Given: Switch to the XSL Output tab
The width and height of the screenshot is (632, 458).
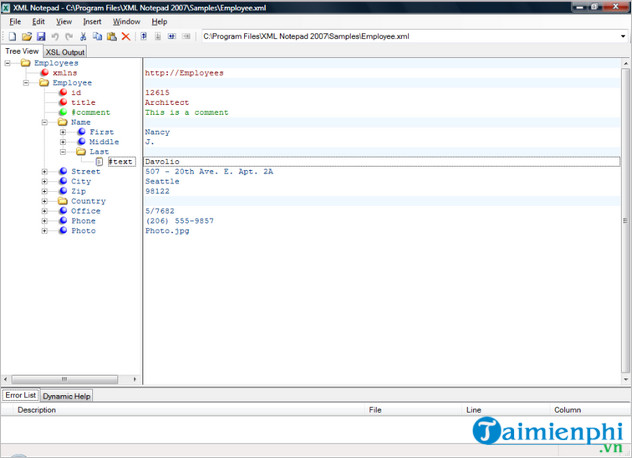Looking at the screenshot, I should (65, 51).
